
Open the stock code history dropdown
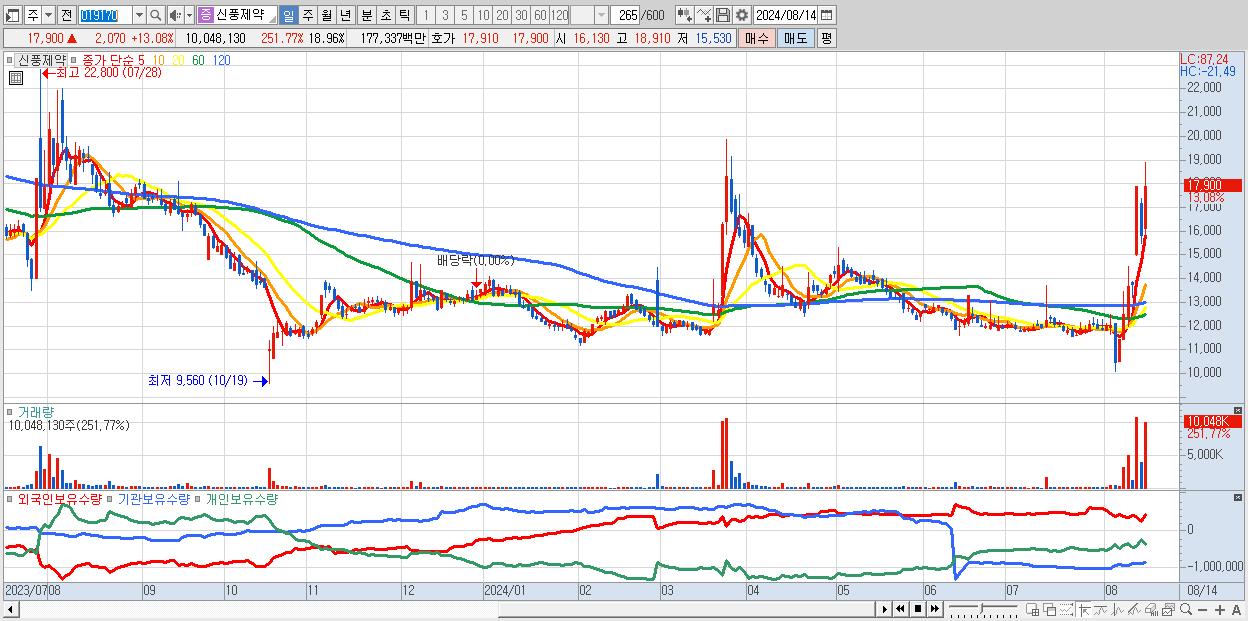[x=139, y=15]
